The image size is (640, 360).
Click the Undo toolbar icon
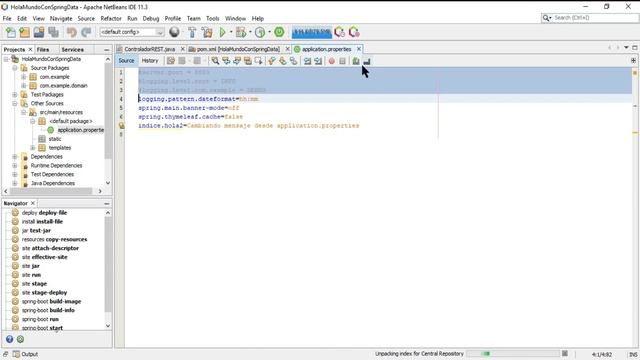coord(72,32)
